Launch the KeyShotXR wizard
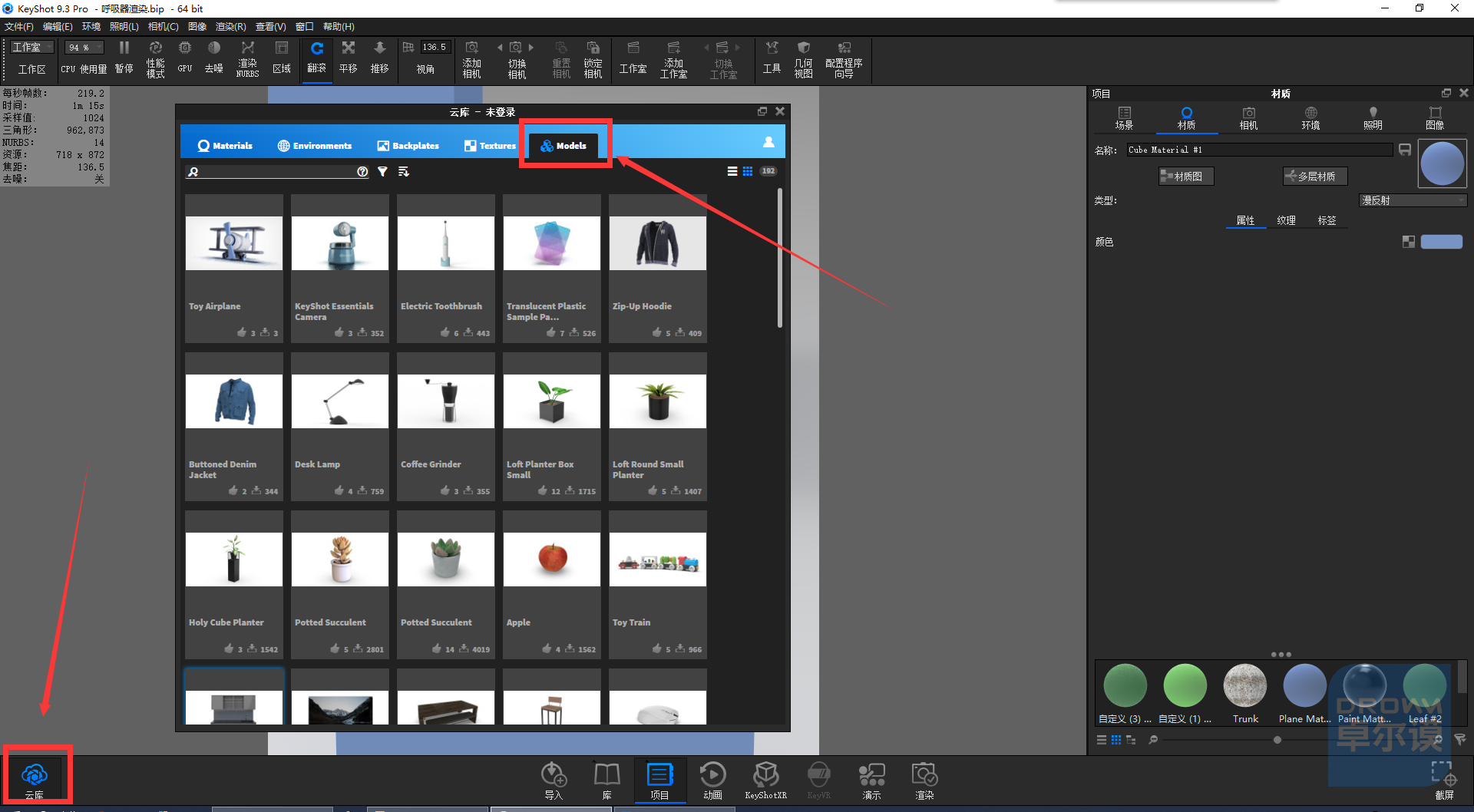The width and height of the screenshot is (1474, 812). click(765, 781)
